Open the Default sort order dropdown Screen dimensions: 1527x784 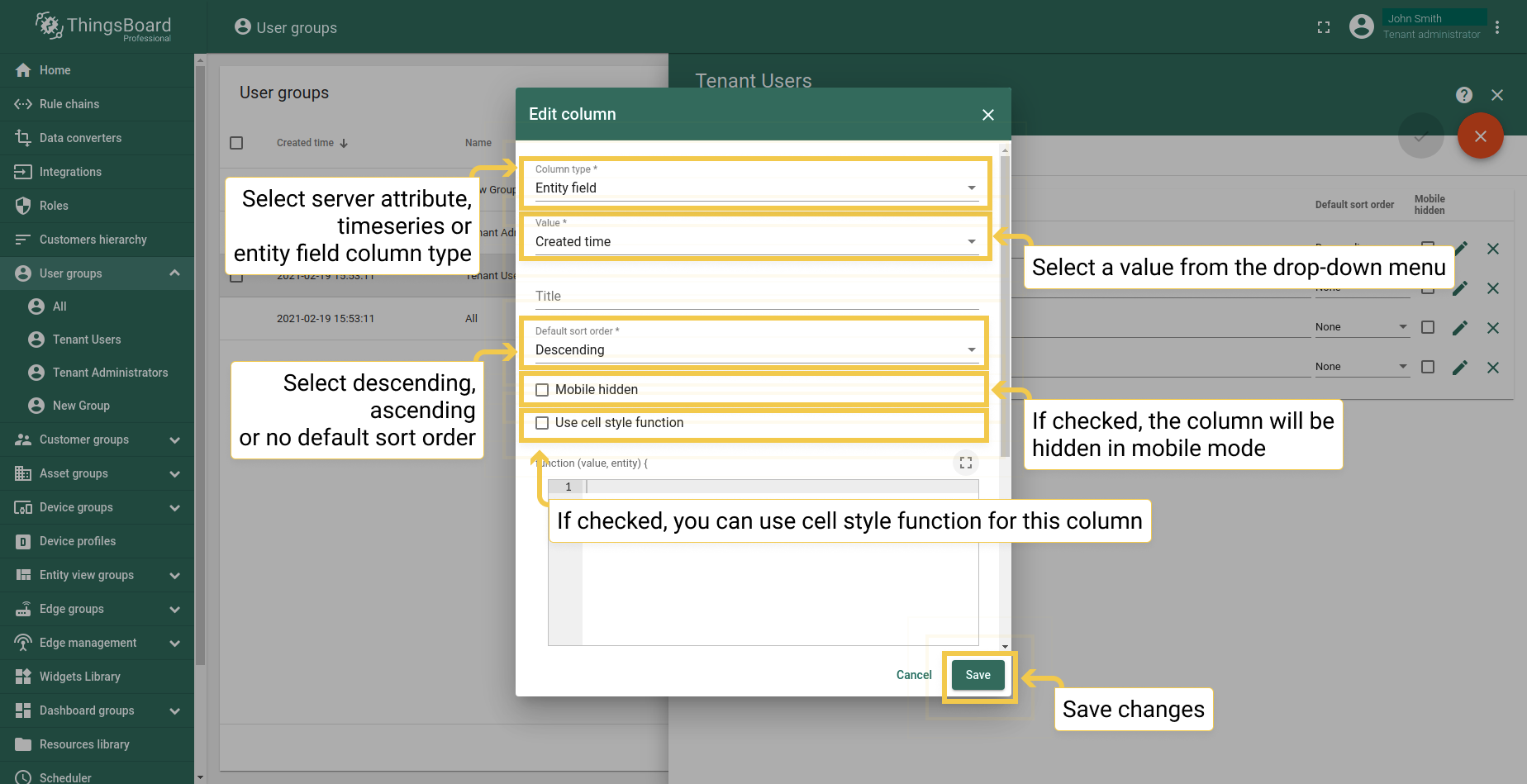[755, 350]
